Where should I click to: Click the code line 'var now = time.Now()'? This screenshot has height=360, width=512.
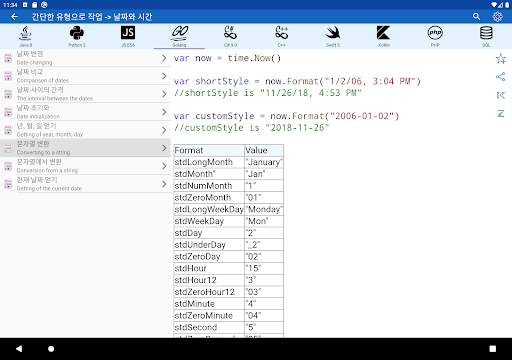coord(227,58)
